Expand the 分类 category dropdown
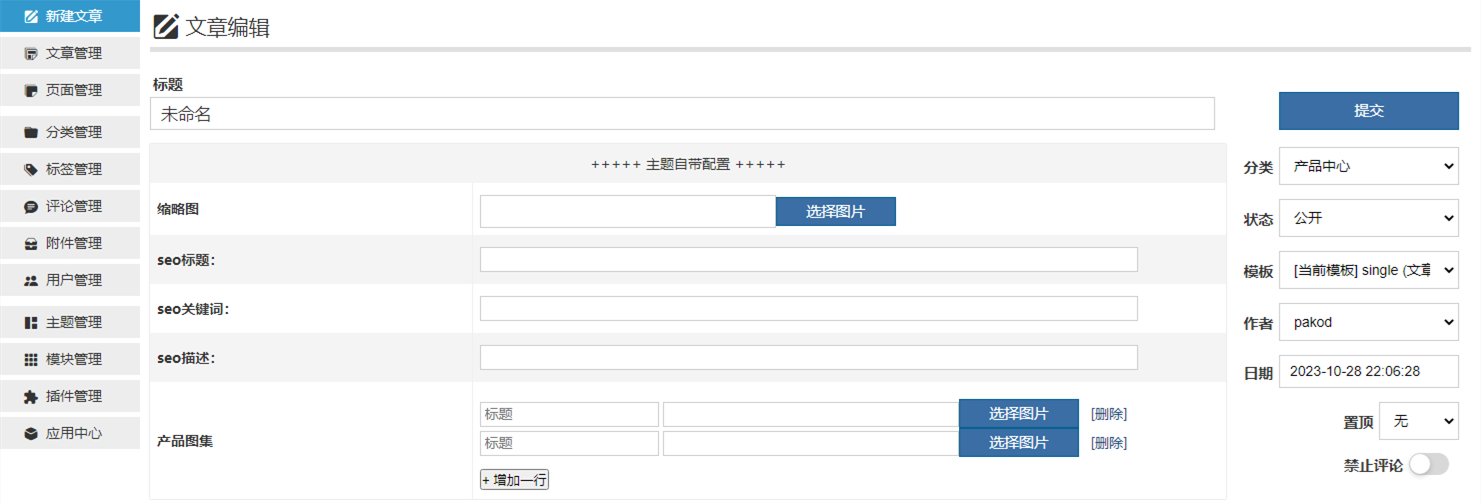This screenshot has width=1481, height=503. point(1368,167)
